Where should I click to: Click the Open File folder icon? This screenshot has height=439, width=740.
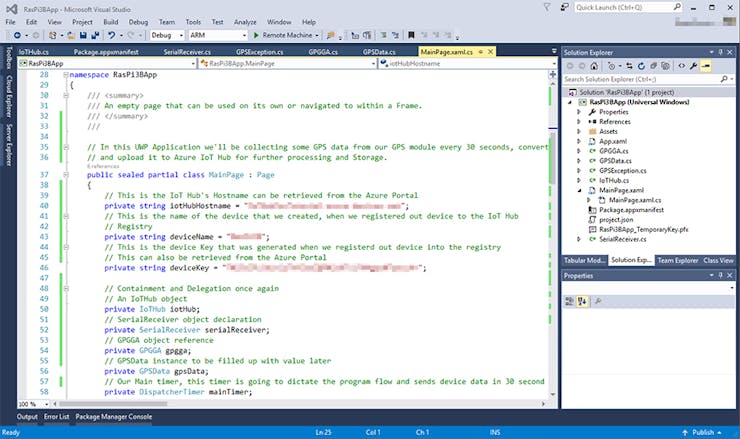71,35
